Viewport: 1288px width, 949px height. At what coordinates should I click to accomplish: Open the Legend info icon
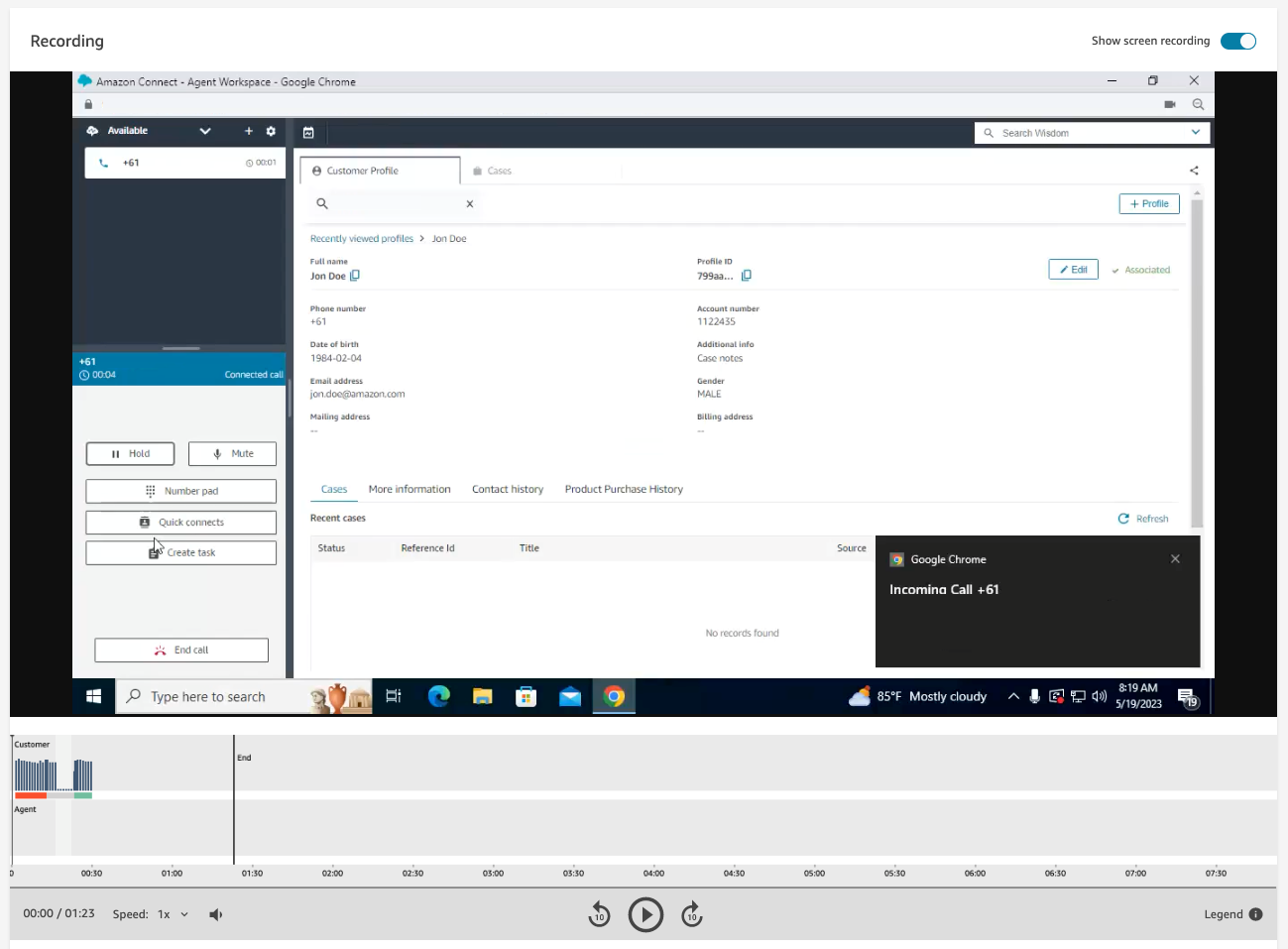1255,914
